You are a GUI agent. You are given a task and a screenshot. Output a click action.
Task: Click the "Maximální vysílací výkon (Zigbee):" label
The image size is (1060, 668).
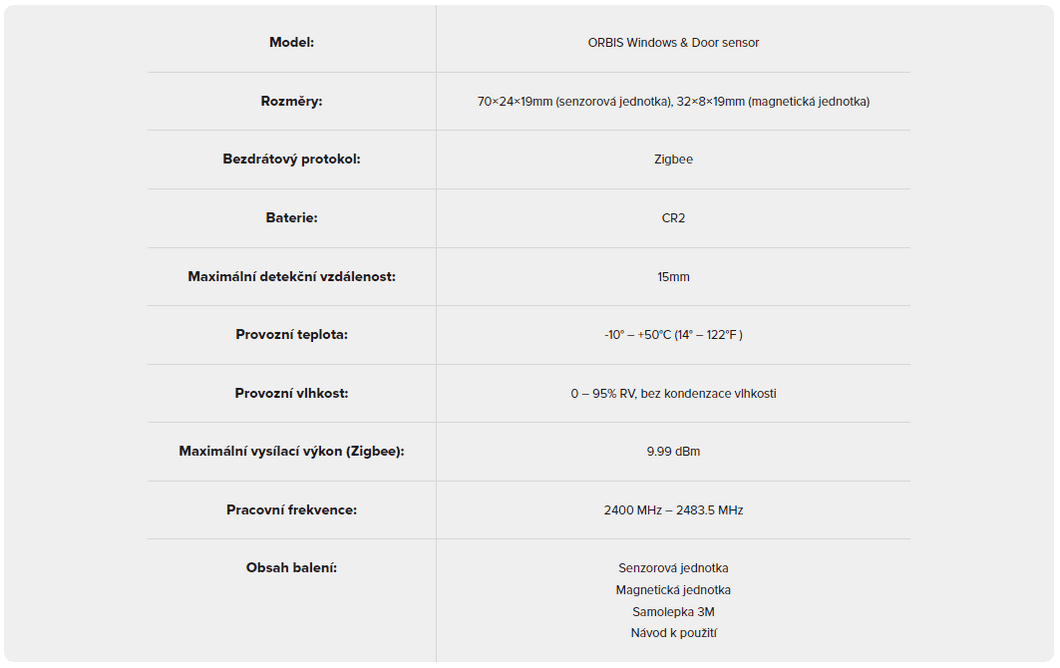(291, 451)
